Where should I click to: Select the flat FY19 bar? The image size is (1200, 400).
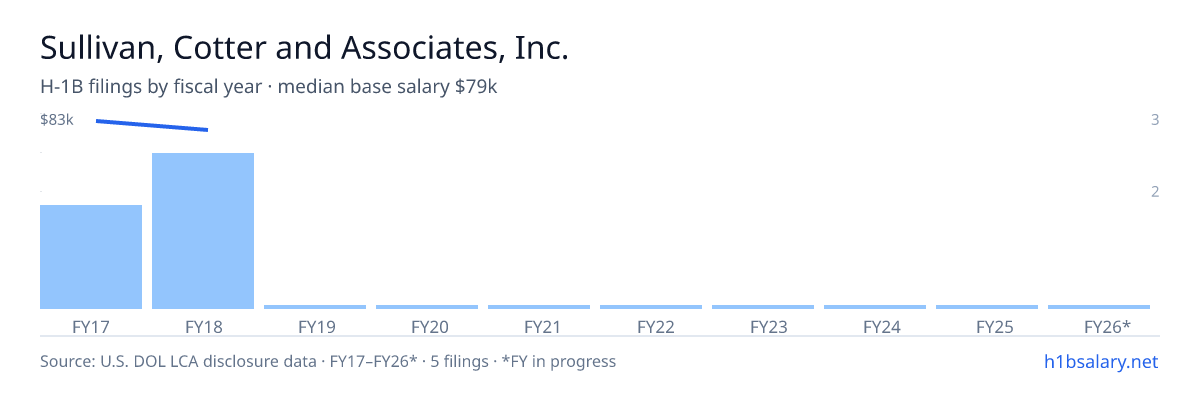click(x=315, y=307)
